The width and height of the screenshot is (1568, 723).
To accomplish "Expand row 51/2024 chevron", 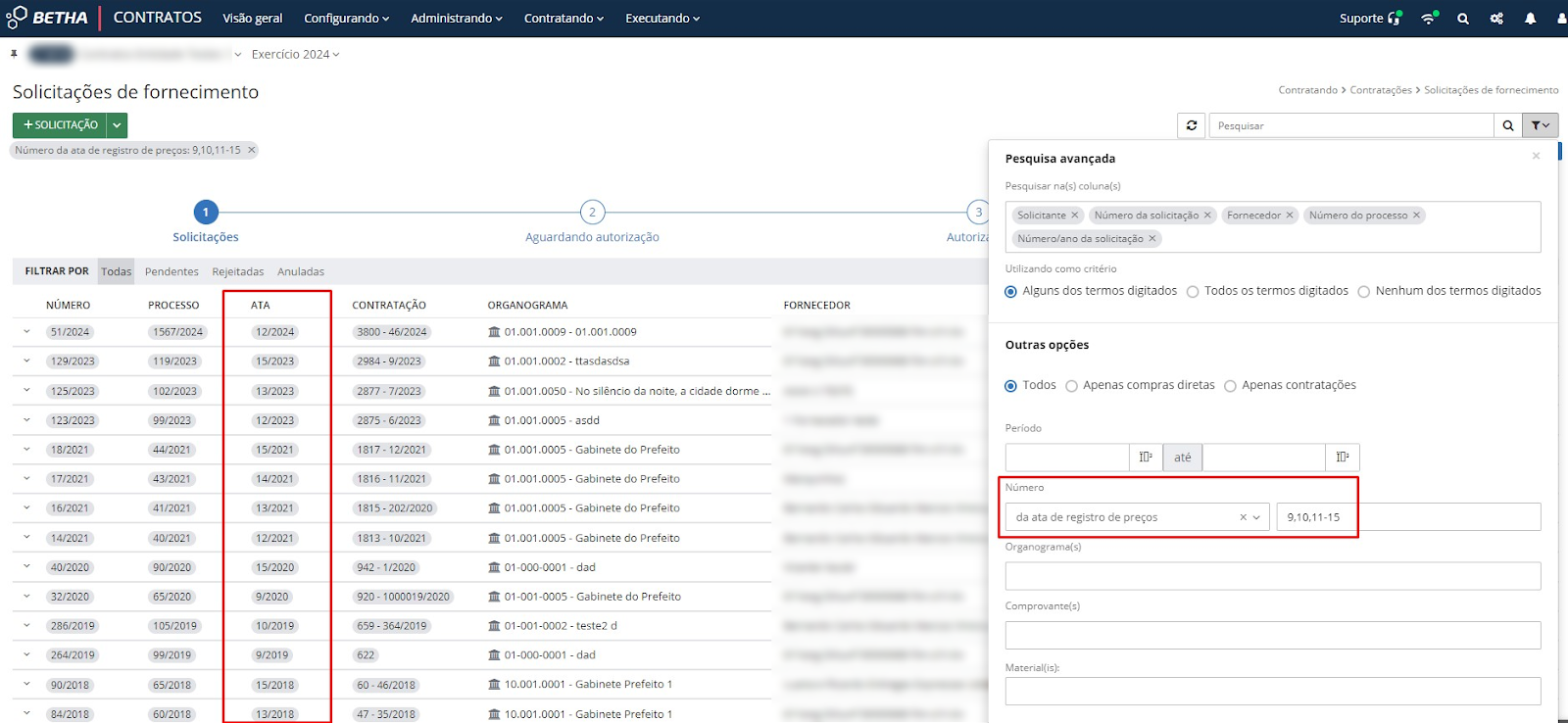I will point(26,332).
